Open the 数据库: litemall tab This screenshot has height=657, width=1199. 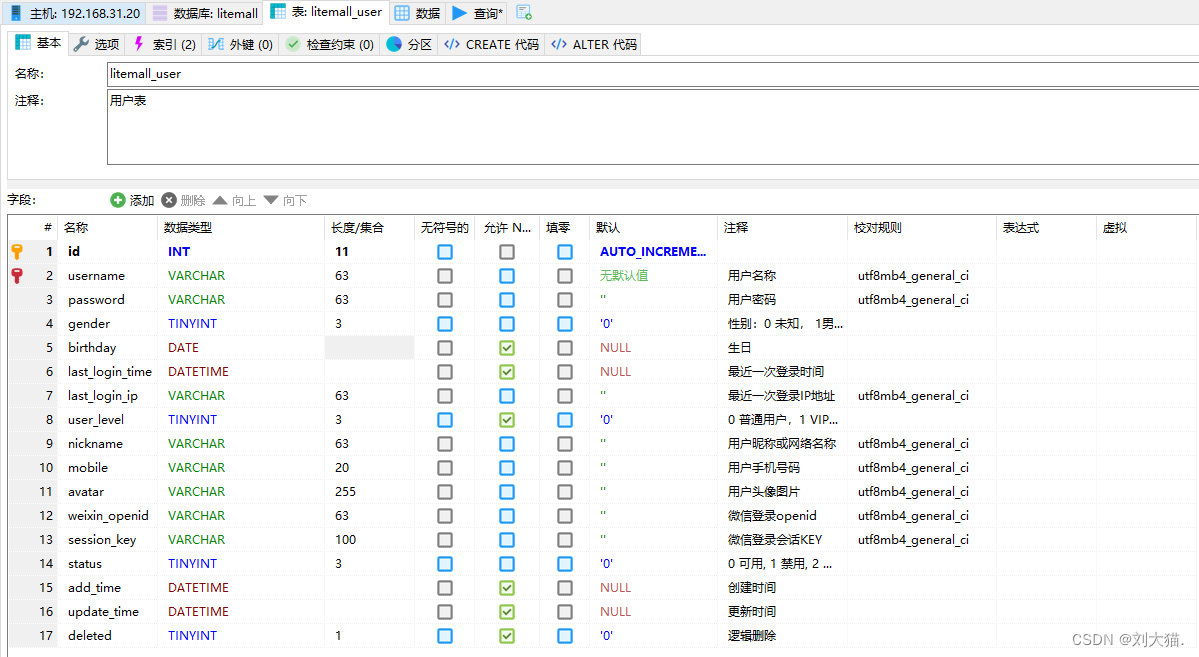point(205,13)
